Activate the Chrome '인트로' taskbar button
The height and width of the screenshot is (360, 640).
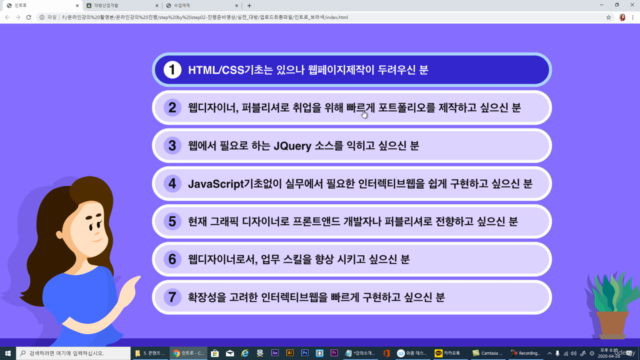coord(188,353)
